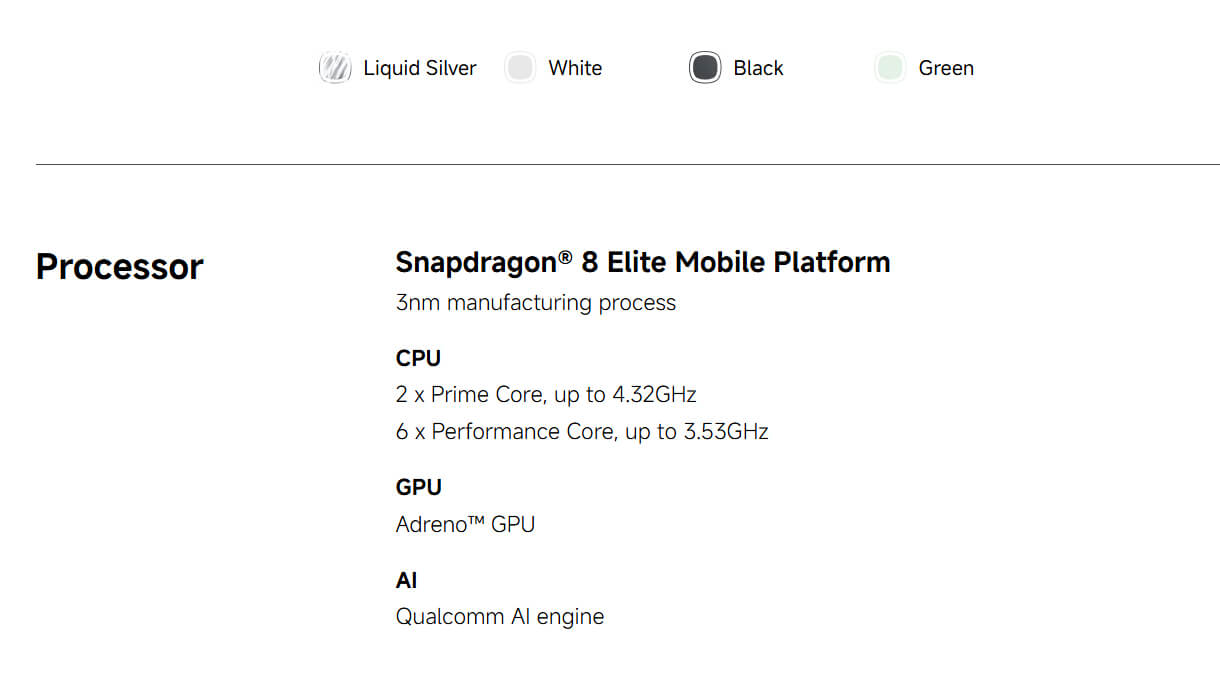Click the "Black" color label
Screen dimensions: 1220x700
pyautogui.click(x=758, y=68)
